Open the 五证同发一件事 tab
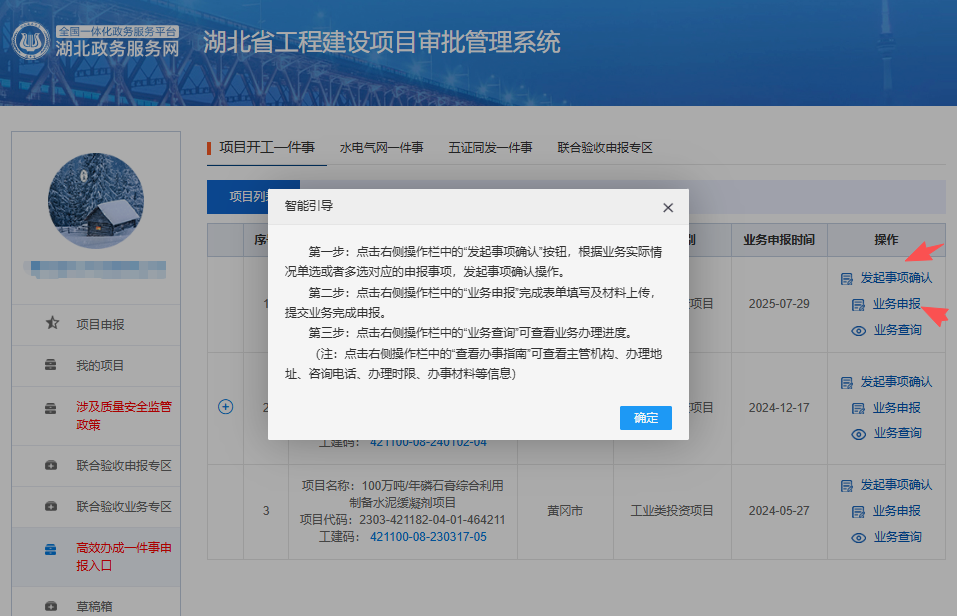This screenshot has width=957, height=616. [490, 146]
